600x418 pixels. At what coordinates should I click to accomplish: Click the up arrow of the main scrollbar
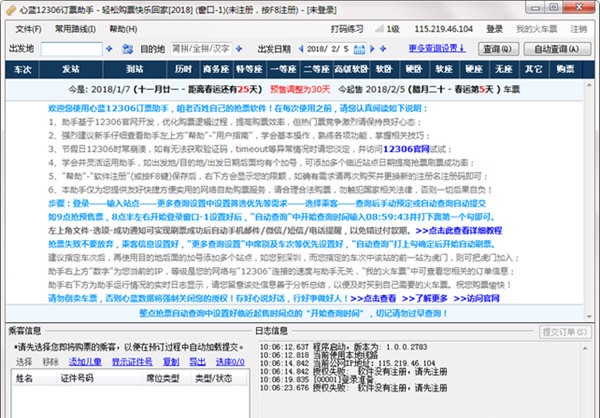589,85
